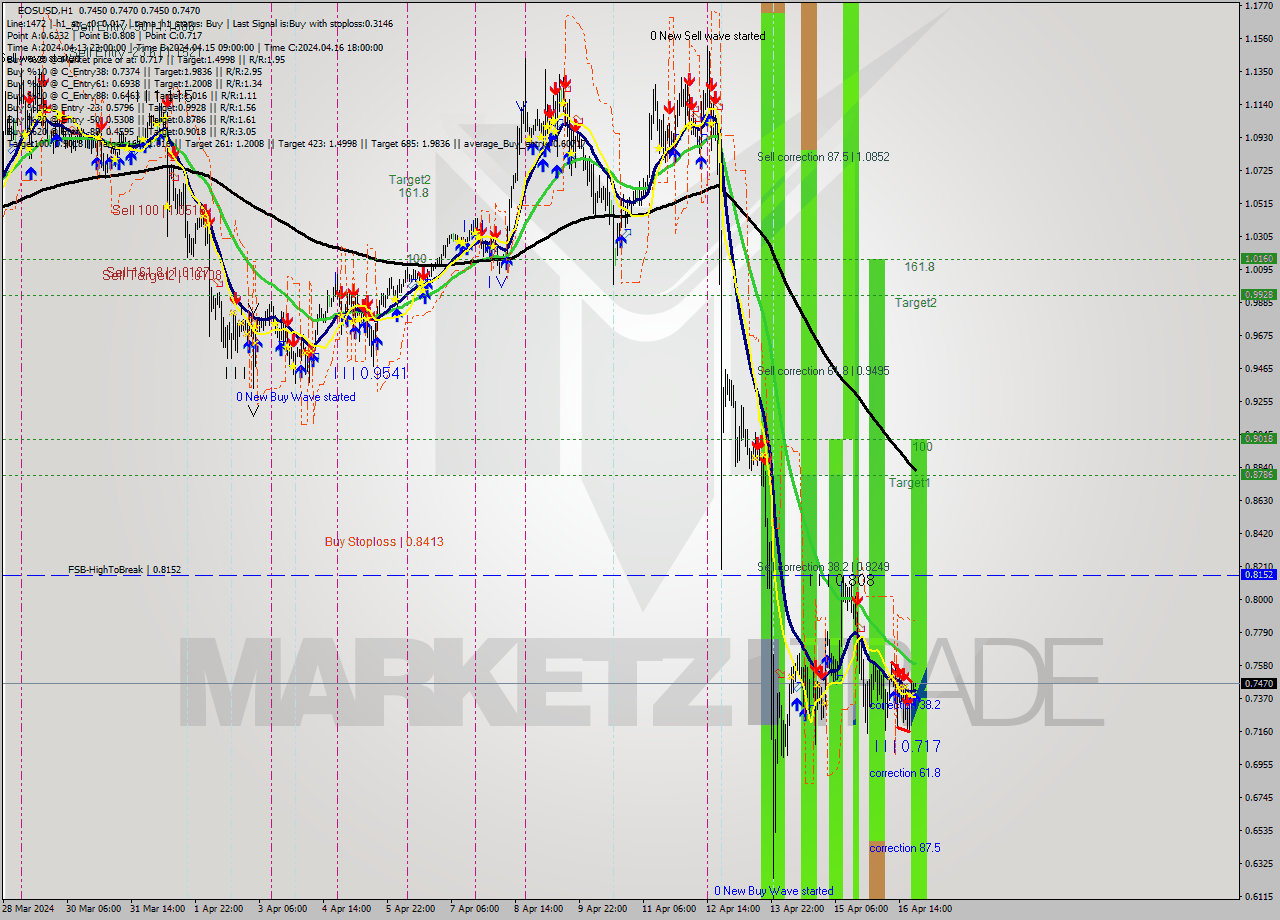Click 'Target2' label beside green bar at right
Screen dimensions: 1280x920
tap(916, 302)
